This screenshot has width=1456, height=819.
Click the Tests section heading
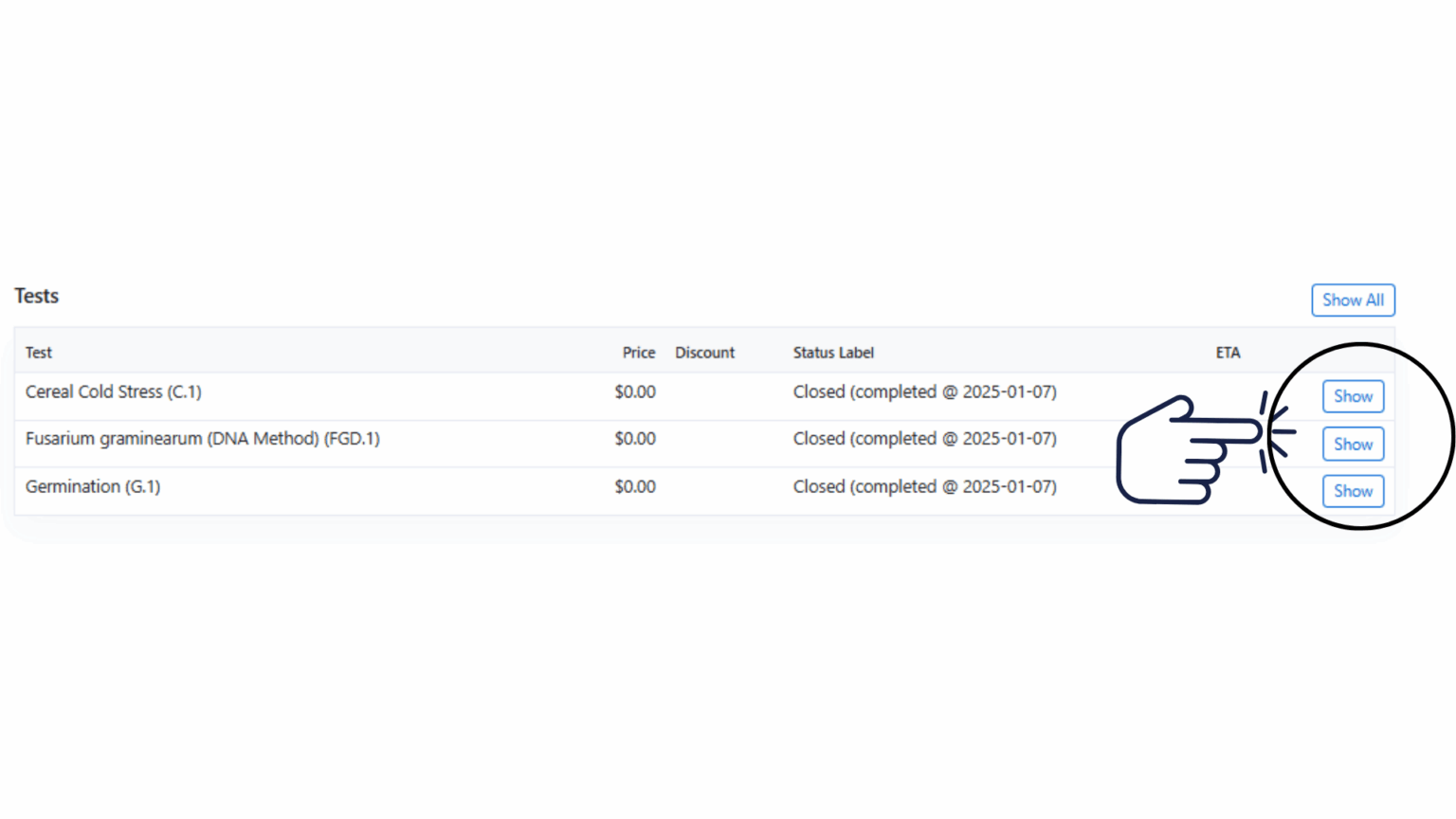tap(37, 296)
